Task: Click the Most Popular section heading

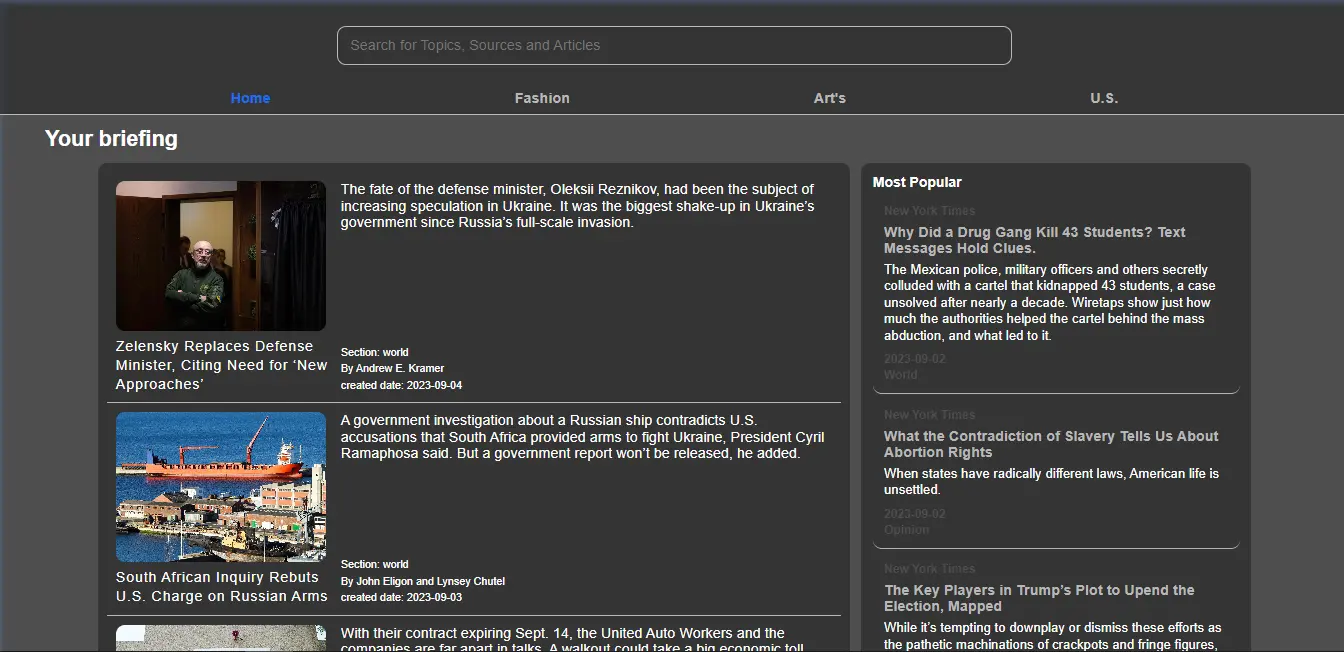Action: click(x=917, y=182)
